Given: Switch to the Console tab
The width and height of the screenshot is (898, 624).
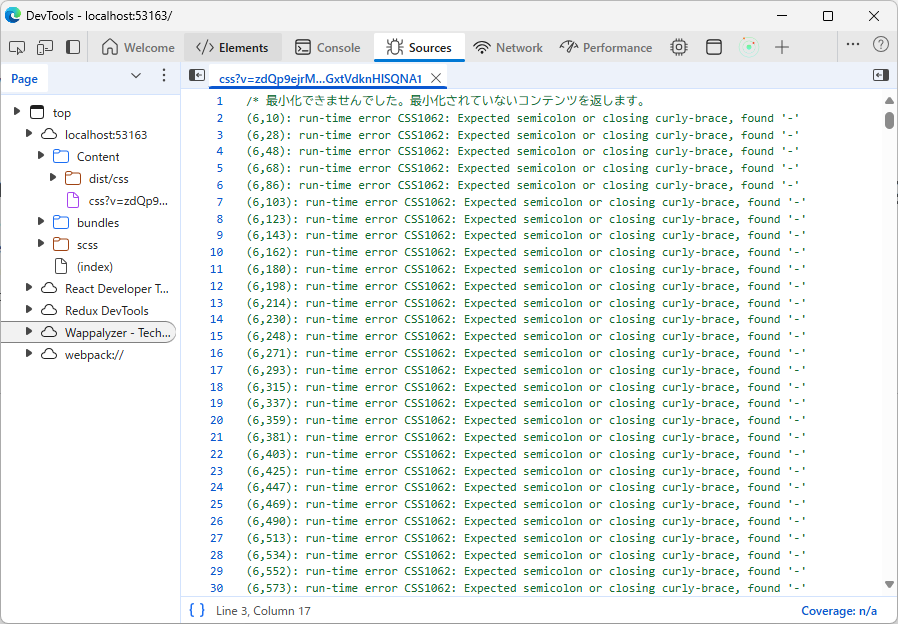Looking at the screenshot, I should (x=327, y=47).
